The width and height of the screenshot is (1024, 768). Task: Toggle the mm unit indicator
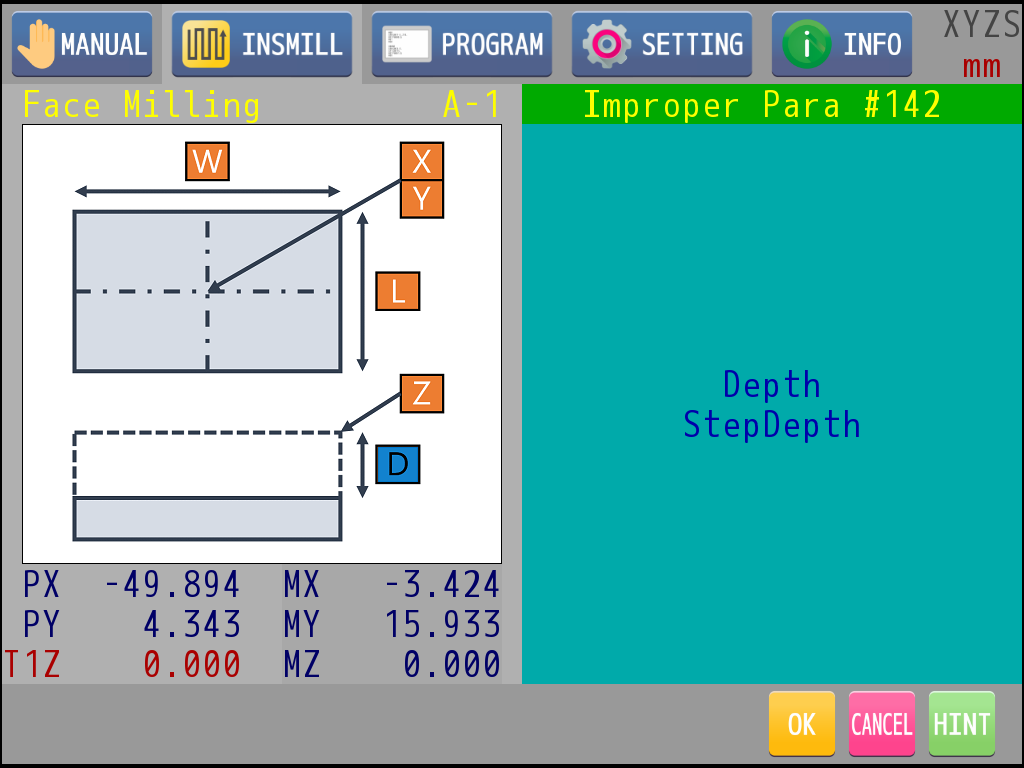point(981,68)
